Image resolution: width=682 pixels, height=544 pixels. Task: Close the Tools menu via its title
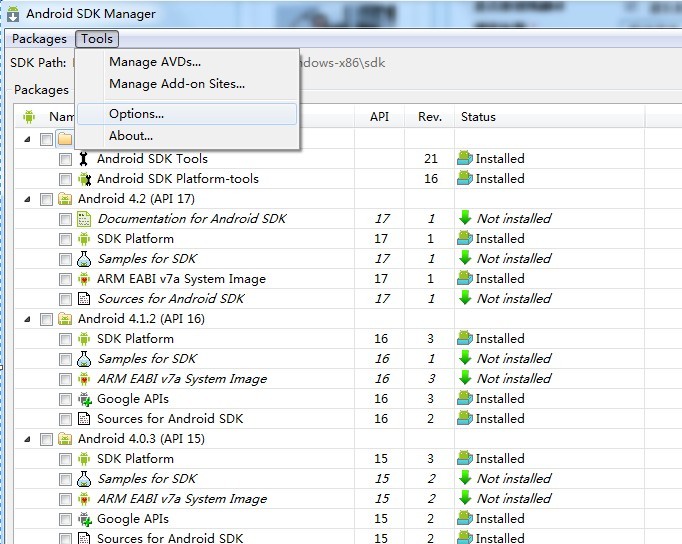[x=97, y=39]
